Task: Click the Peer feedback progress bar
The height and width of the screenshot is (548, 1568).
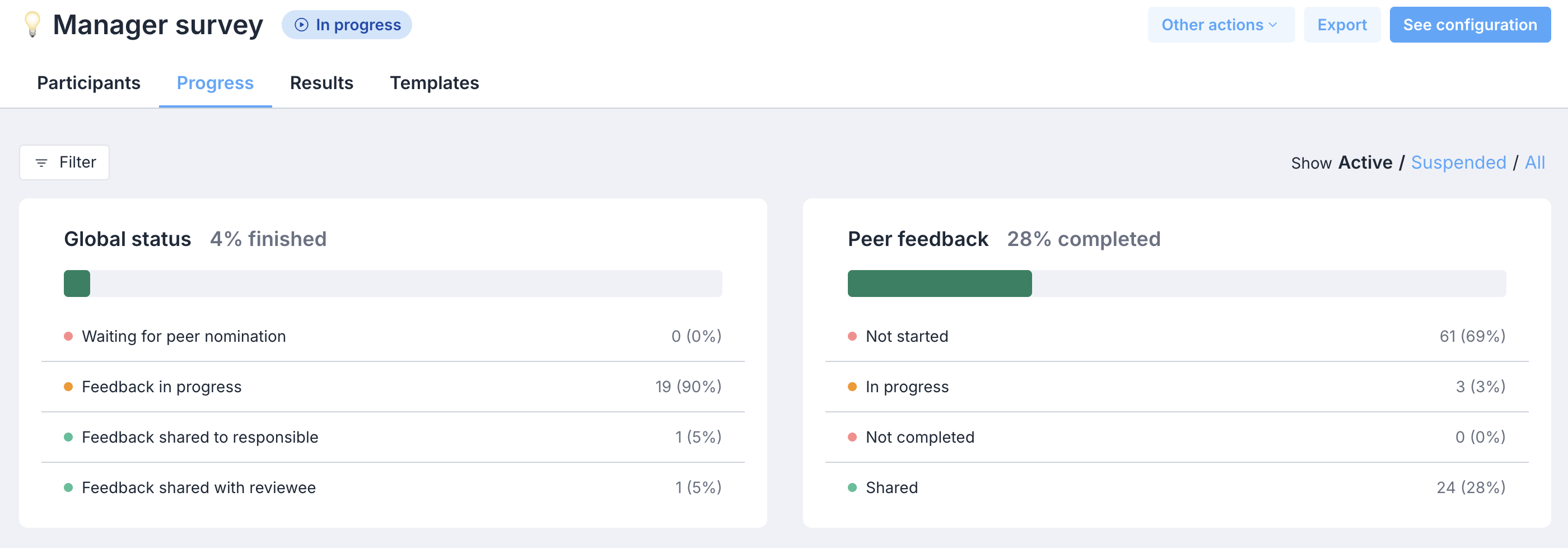Action: pyautogui.click(x=1177, y=284)
